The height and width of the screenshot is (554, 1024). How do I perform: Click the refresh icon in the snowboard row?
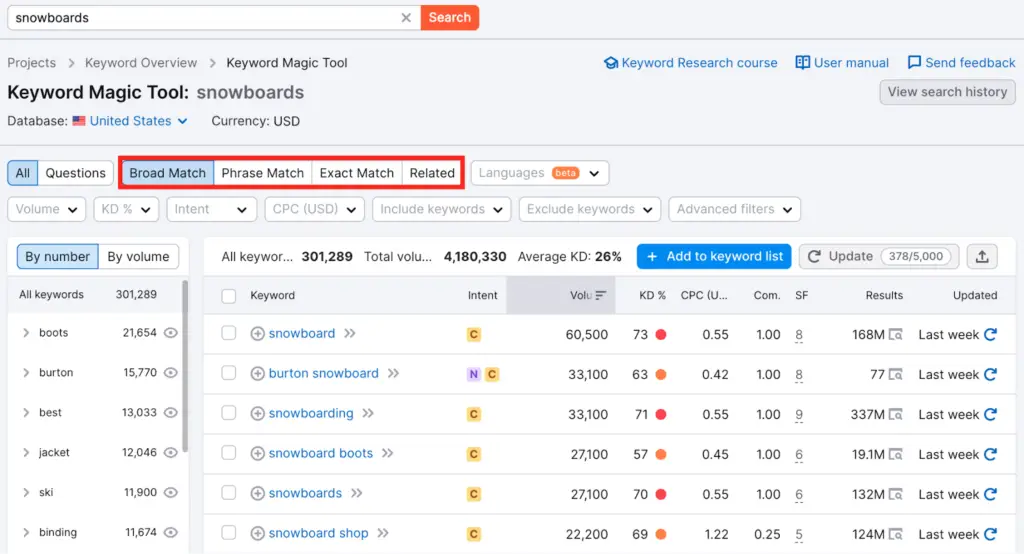990,335
